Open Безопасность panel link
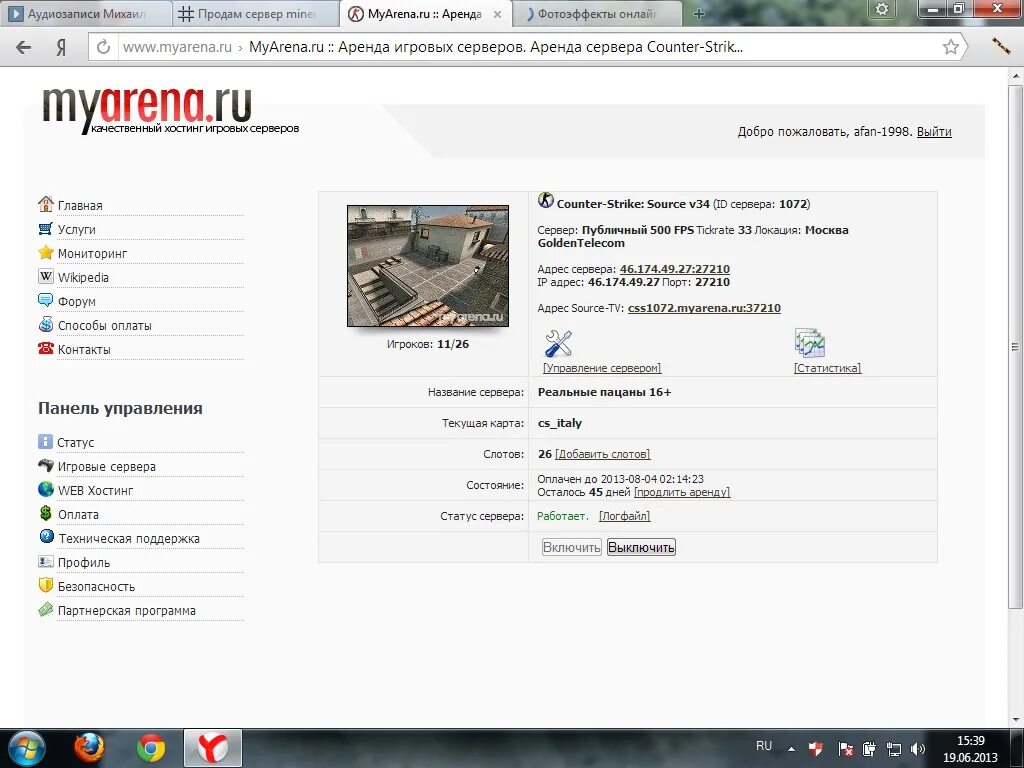This screenshot has width=1024, height=768. point(96,586)
